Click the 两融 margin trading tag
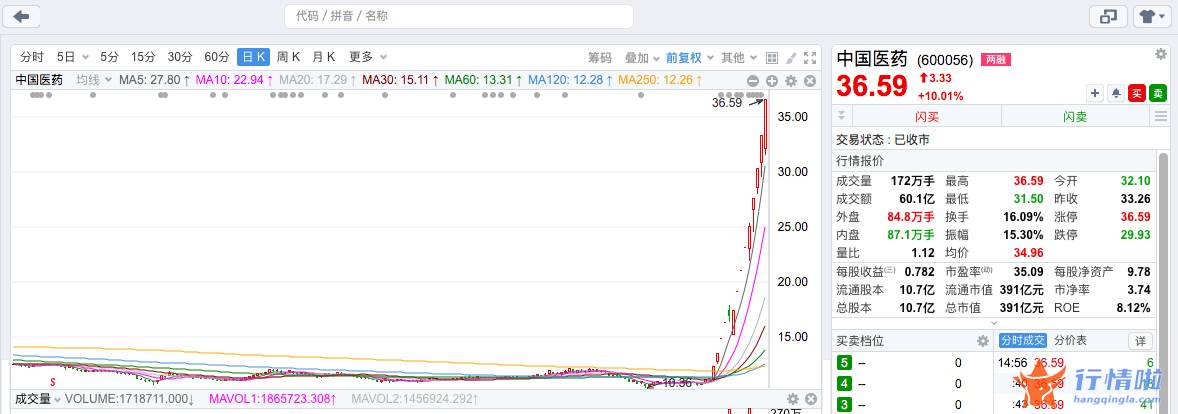This screenshot has height=414, width=1178. 995,60
